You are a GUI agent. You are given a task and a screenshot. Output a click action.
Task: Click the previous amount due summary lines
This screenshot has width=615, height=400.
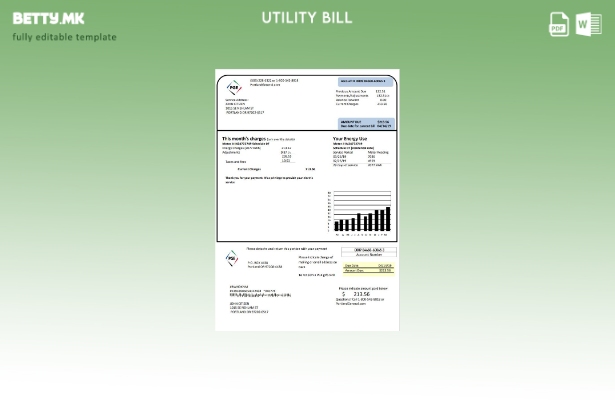click(361, 97)
